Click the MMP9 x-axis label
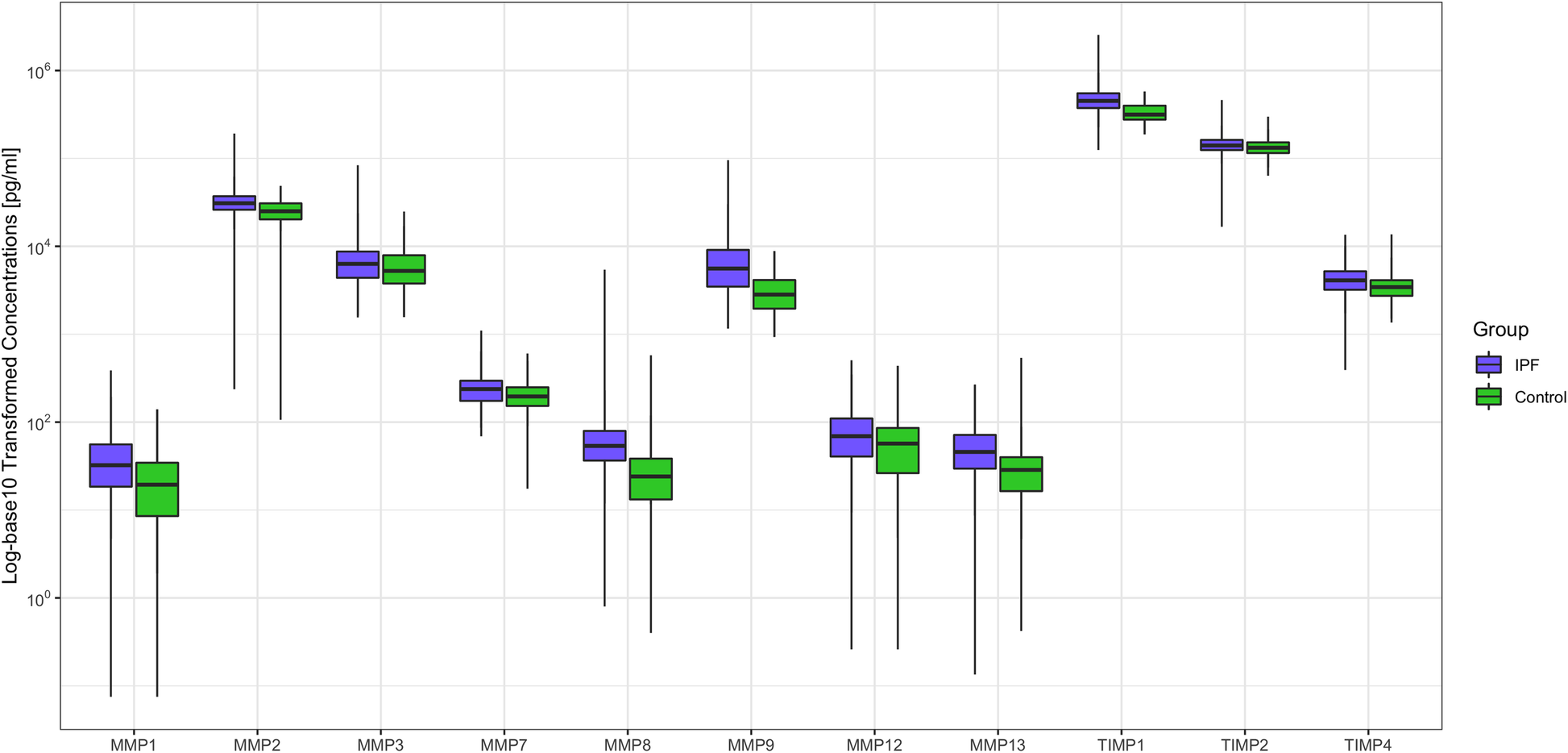The image size is (1568, 753). point(751,745)
